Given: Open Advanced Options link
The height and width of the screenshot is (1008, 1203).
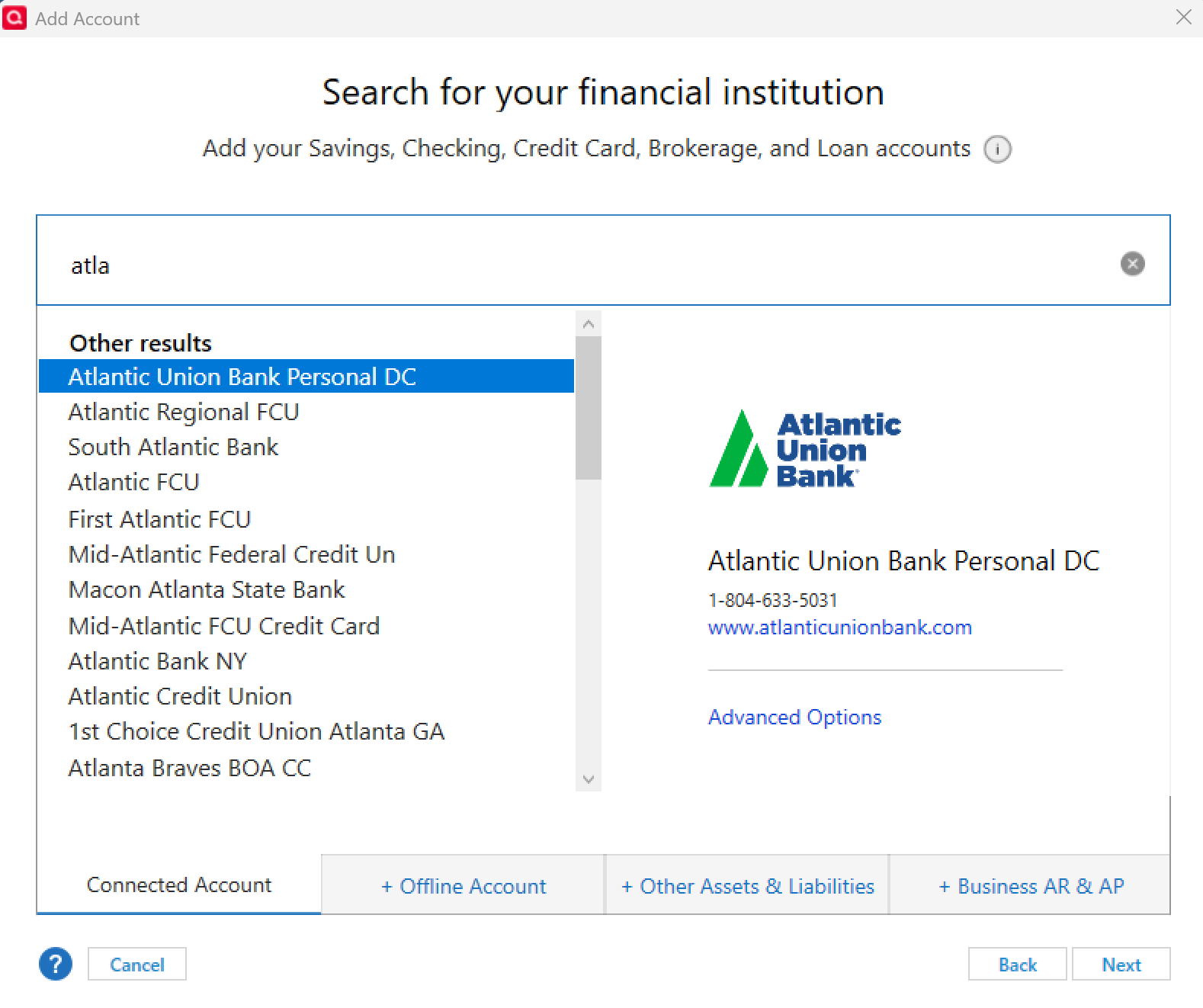Looking at the screenshot, I should [x=794, y=717].
